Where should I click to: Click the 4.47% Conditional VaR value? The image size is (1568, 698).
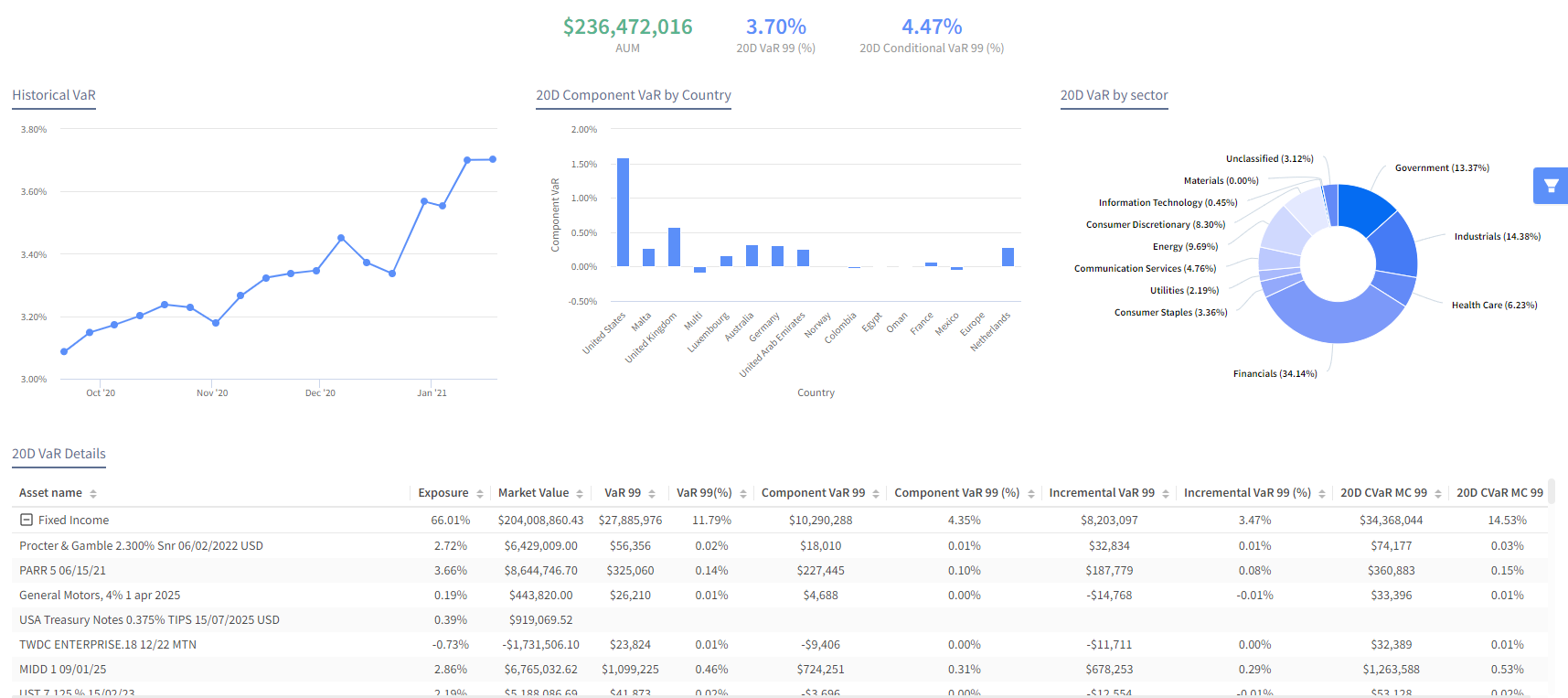tap(932, 27)
